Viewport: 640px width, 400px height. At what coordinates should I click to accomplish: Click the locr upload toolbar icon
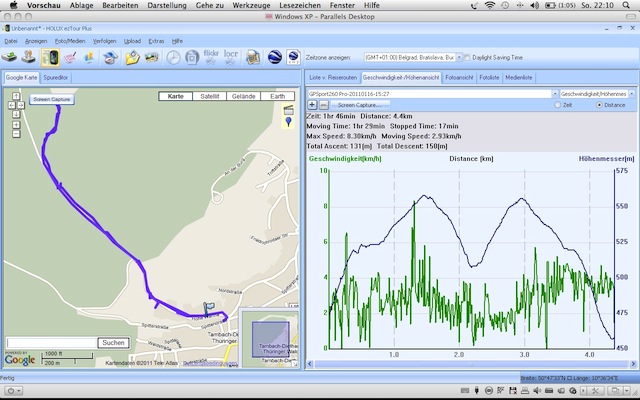[233, 57]
